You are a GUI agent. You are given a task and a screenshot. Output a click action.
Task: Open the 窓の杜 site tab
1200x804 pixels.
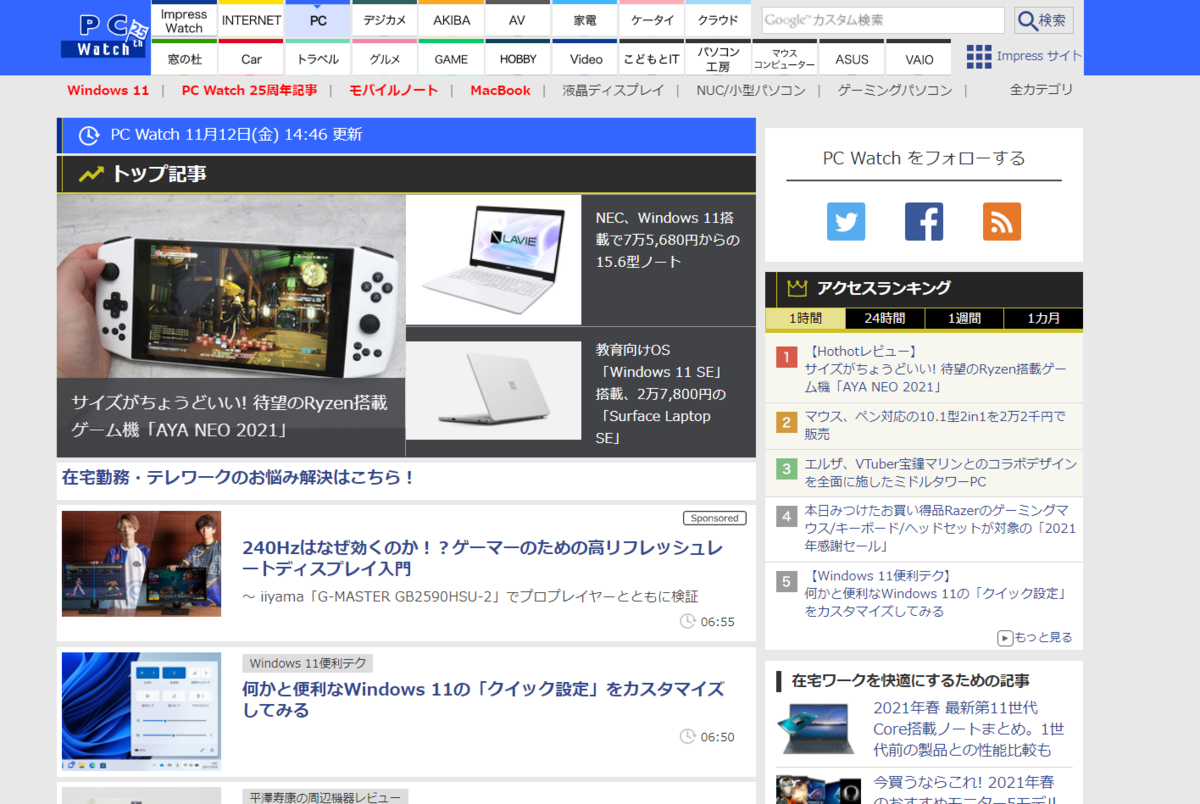click(184, 58)
